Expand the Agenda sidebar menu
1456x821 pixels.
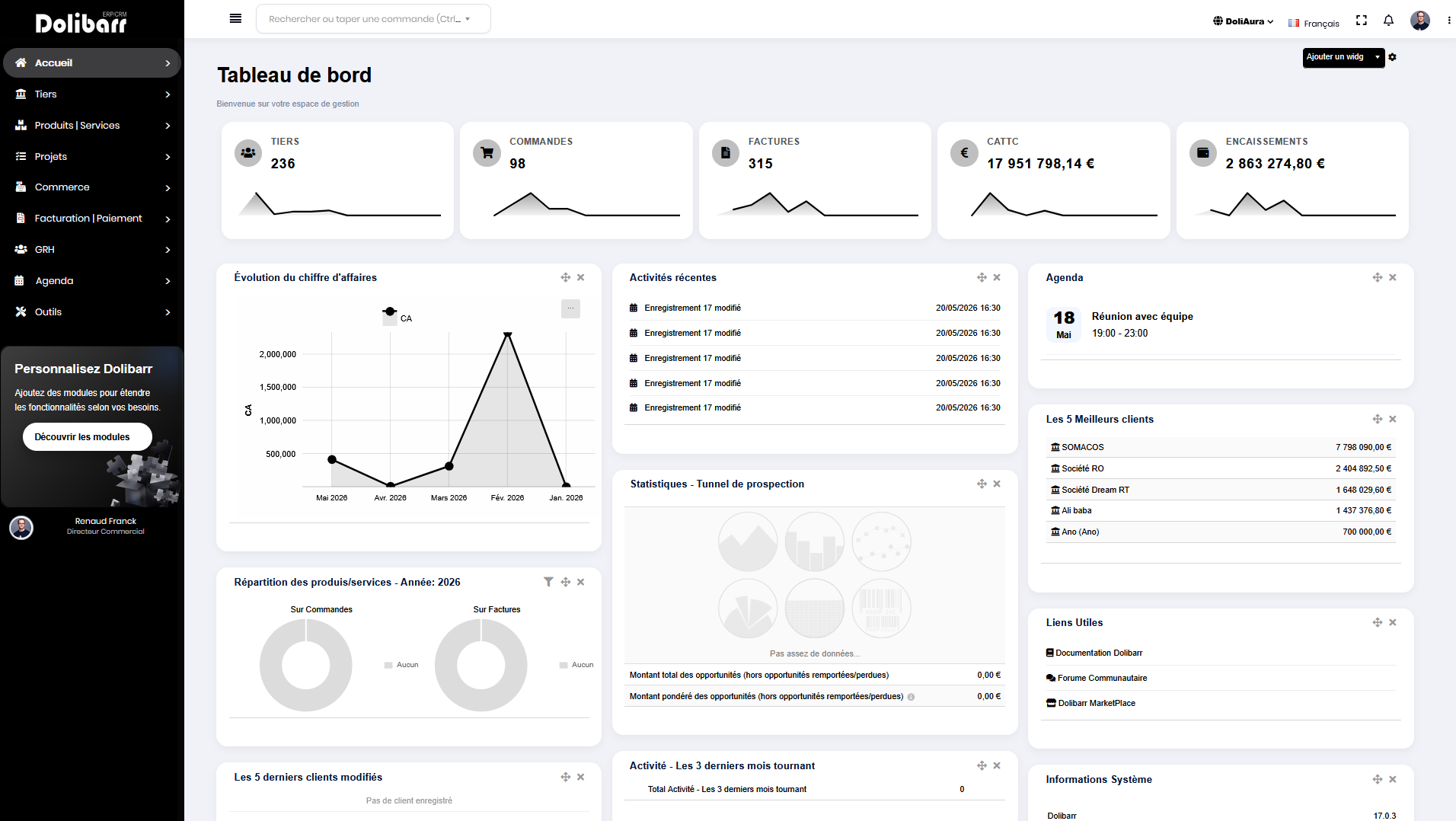[92, 281]
